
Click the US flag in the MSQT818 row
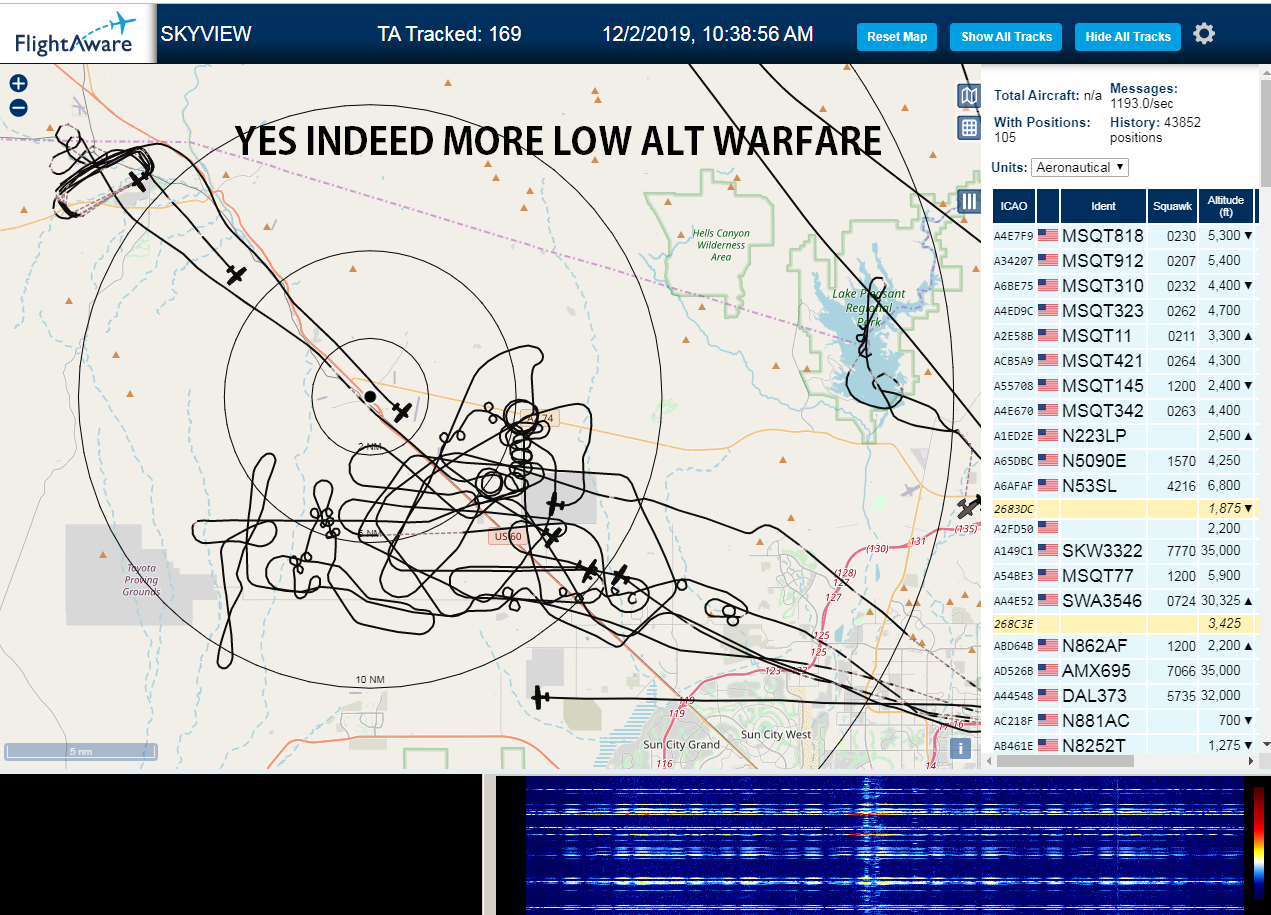click(1048, 236)
